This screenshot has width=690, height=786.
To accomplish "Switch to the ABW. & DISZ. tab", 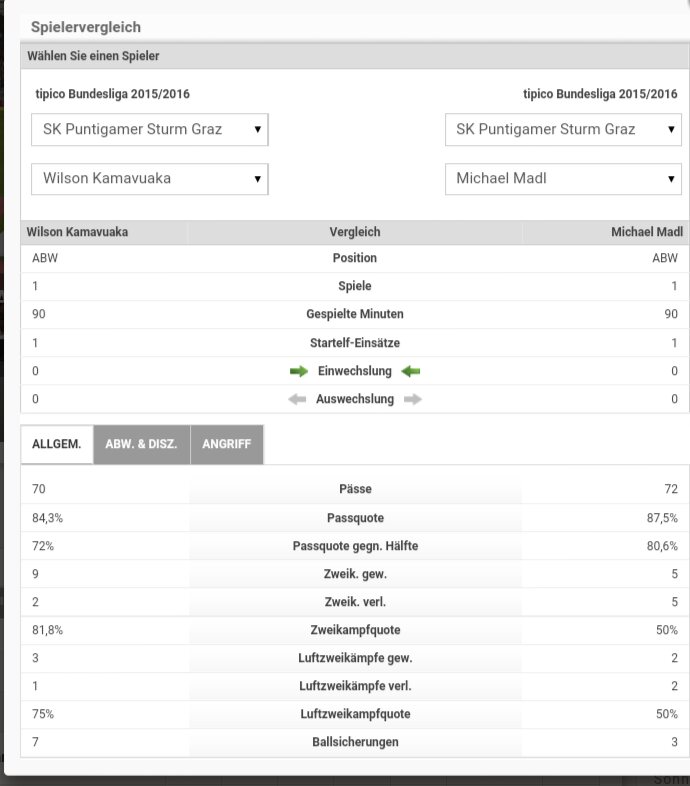I will click(141, 444).
